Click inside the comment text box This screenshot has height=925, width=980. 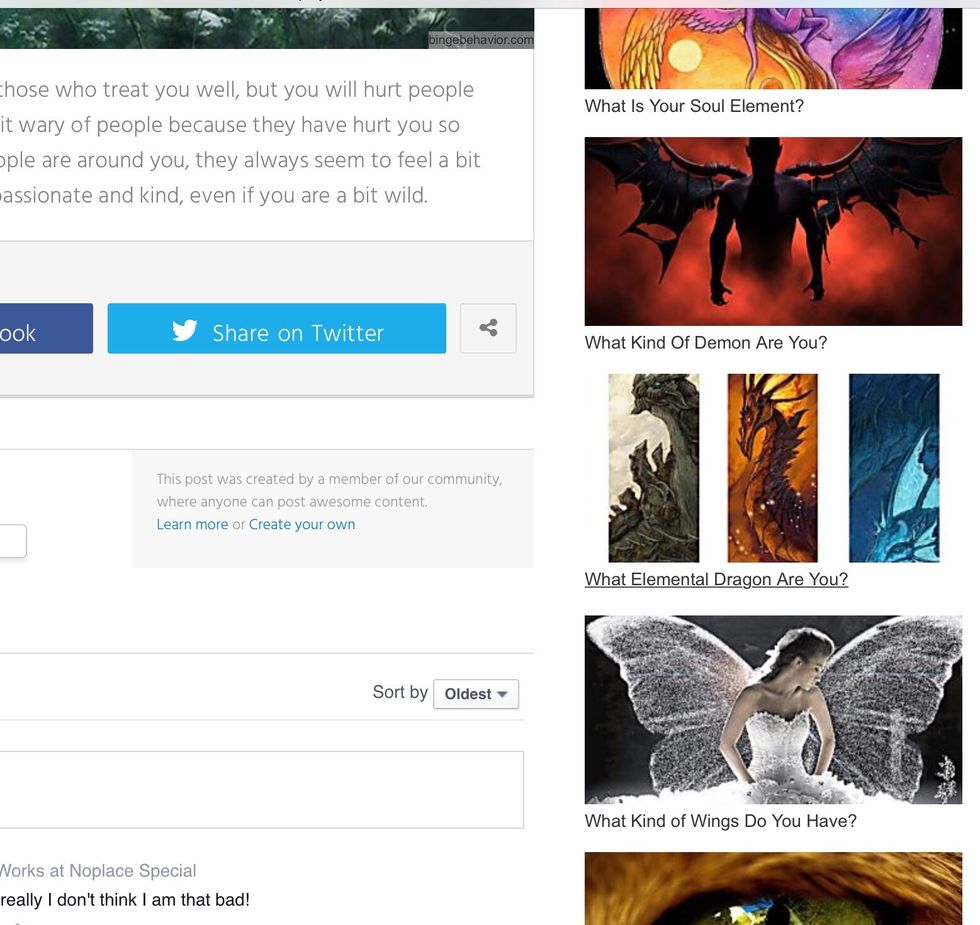pyautogui.click(x=262, y=790)
